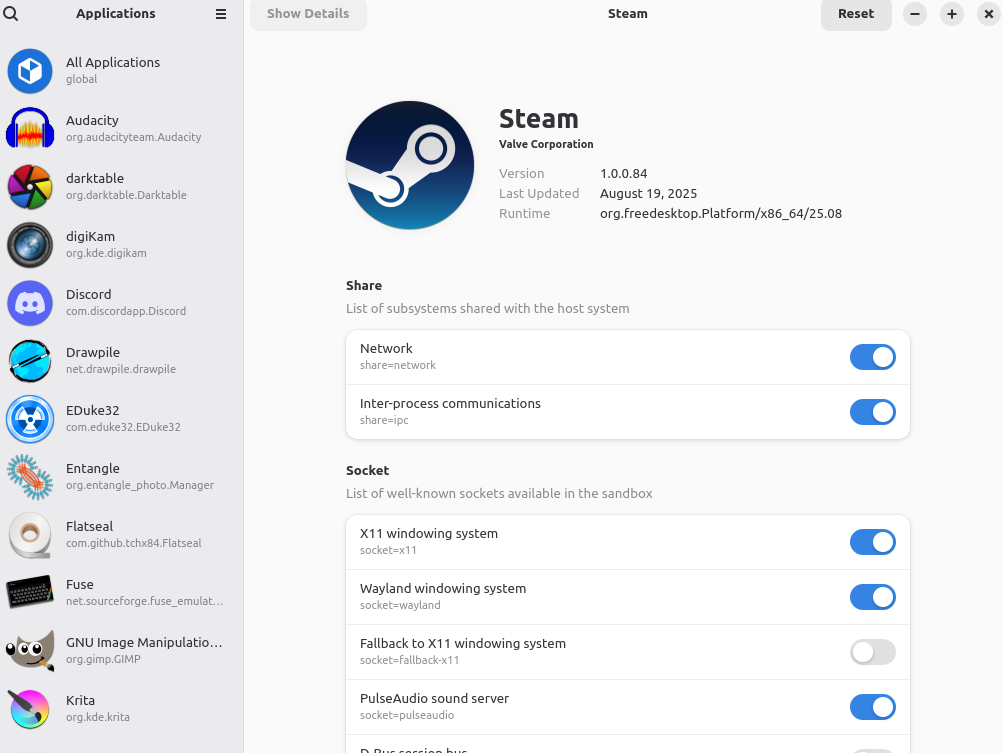Select All Applications global entry
Image resolution: width=1003 pixels, height=753 pixels.
tap(112, 70)
